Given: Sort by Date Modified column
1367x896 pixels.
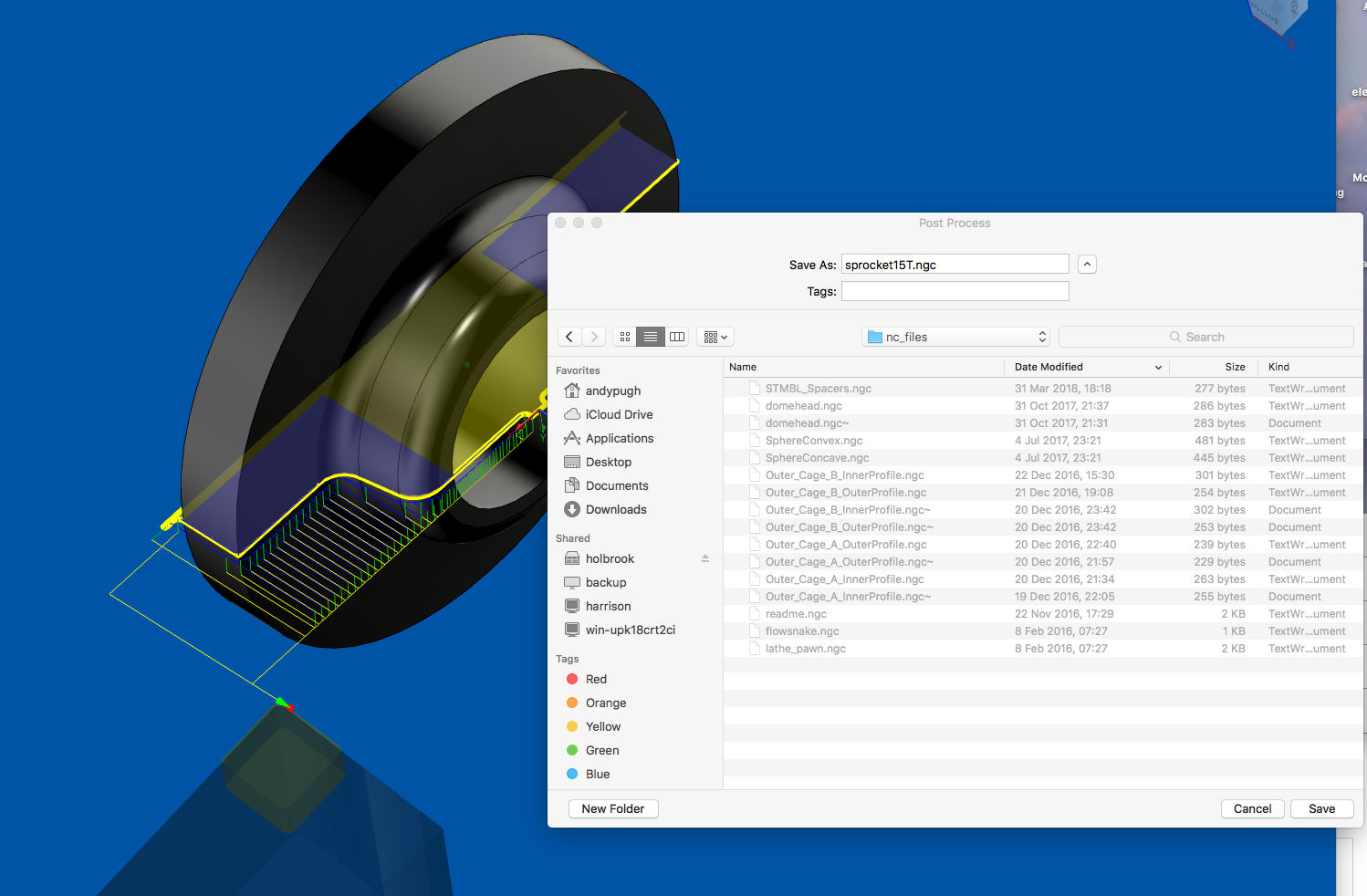Looking at the screenshot, I should (x=1086, y=367).
